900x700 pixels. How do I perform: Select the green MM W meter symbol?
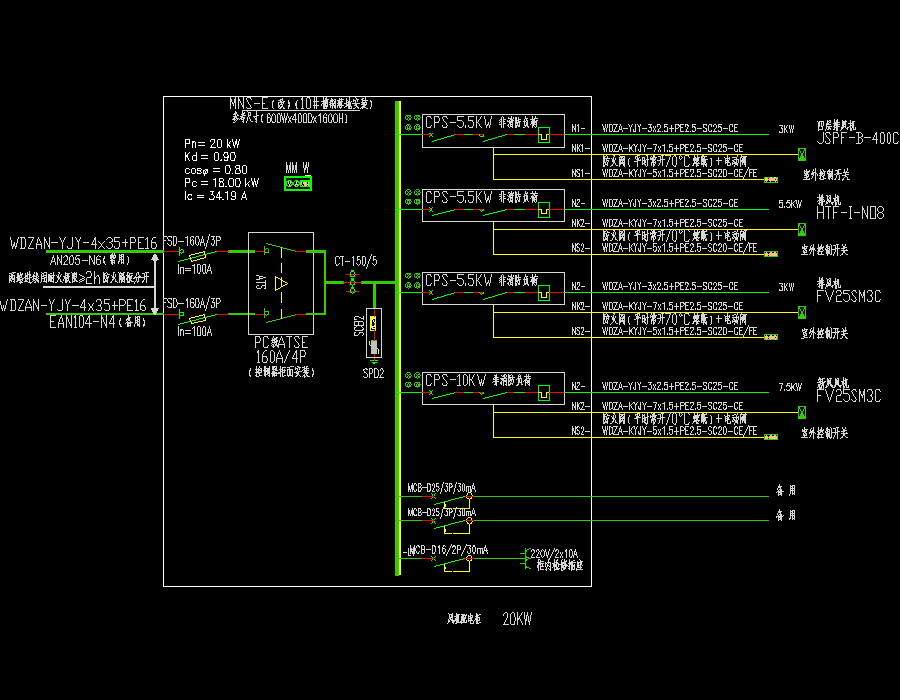(x=298, y=182)
